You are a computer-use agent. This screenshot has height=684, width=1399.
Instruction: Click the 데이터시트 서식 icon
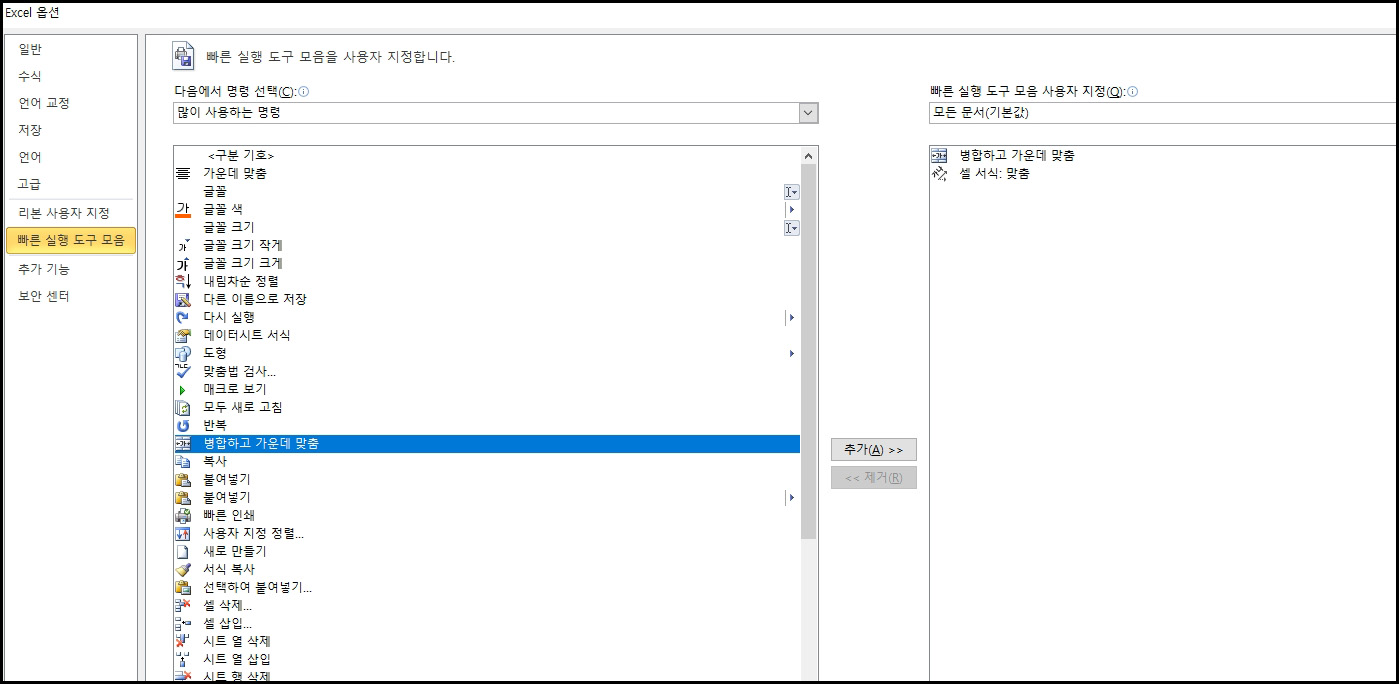183,335
